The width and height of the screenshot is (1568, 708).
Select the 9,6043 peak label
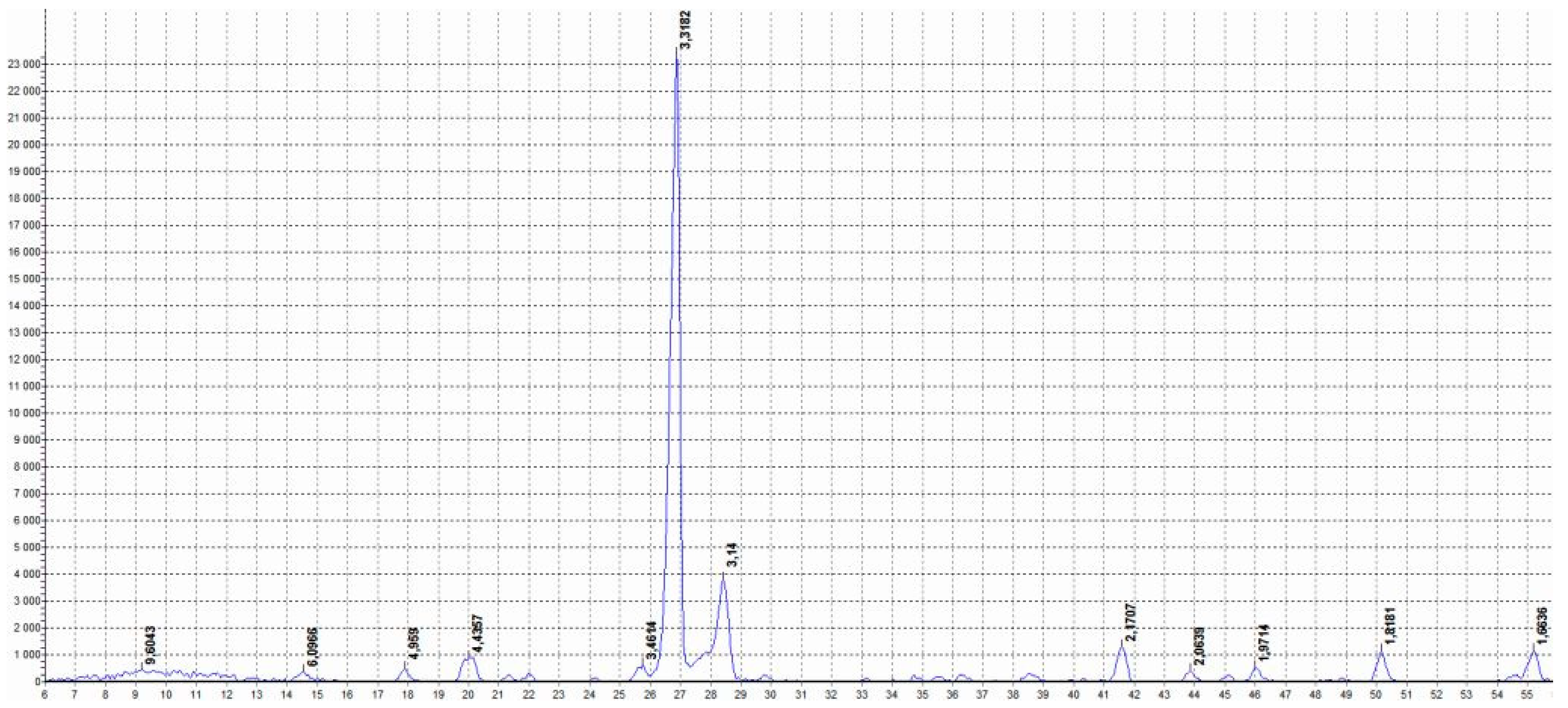click(150, 645)
